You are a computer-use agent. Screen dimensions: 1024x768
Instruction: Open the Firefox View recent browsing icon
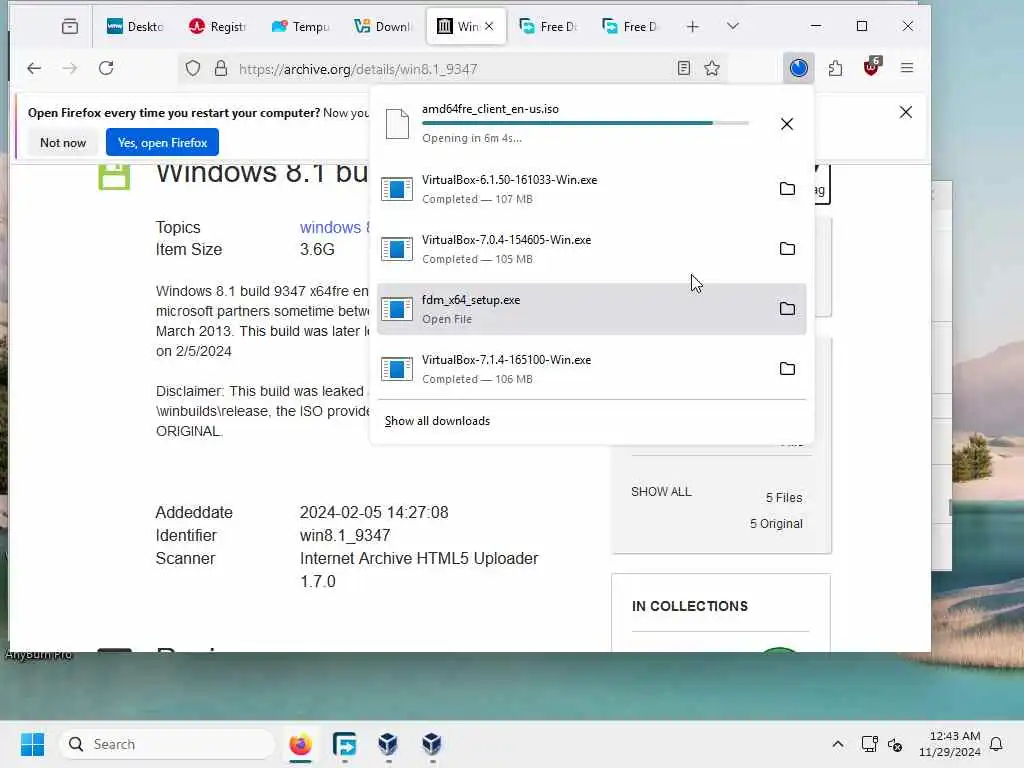[x=70, y=26]
